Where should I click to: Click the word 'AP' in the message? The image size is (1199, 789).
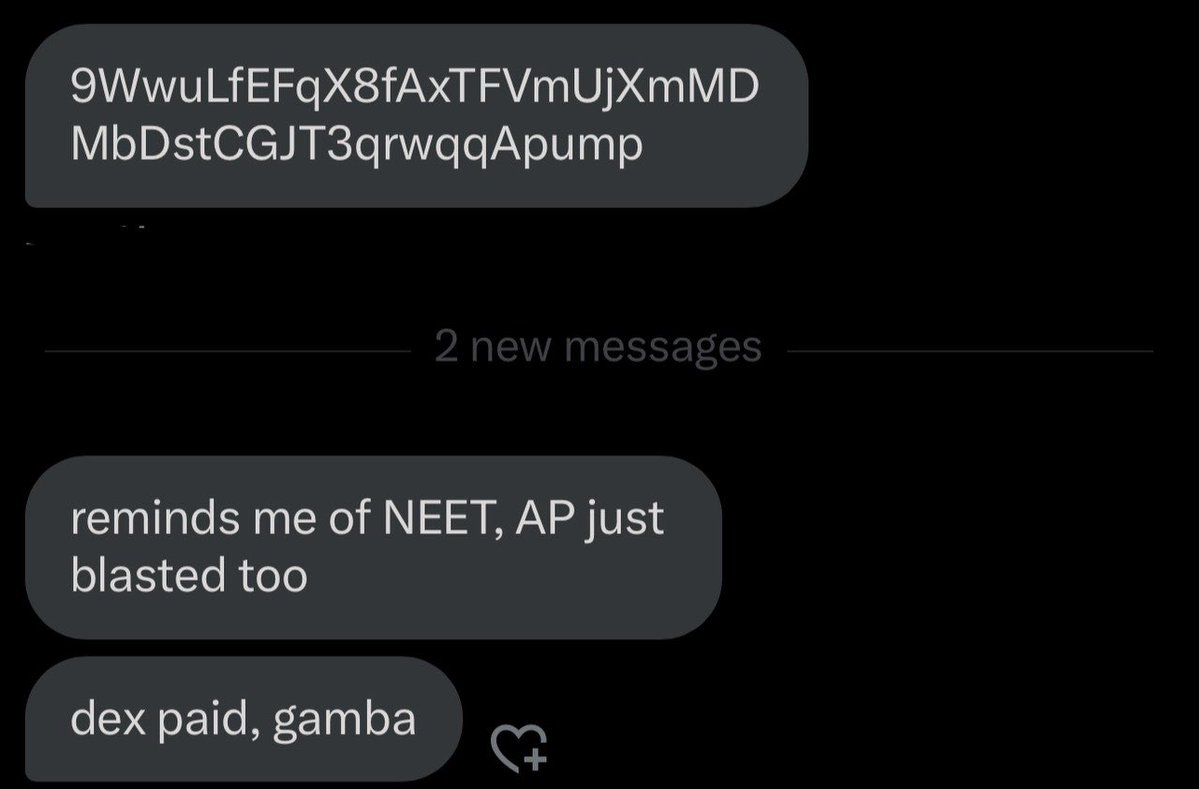click(544, 518)
